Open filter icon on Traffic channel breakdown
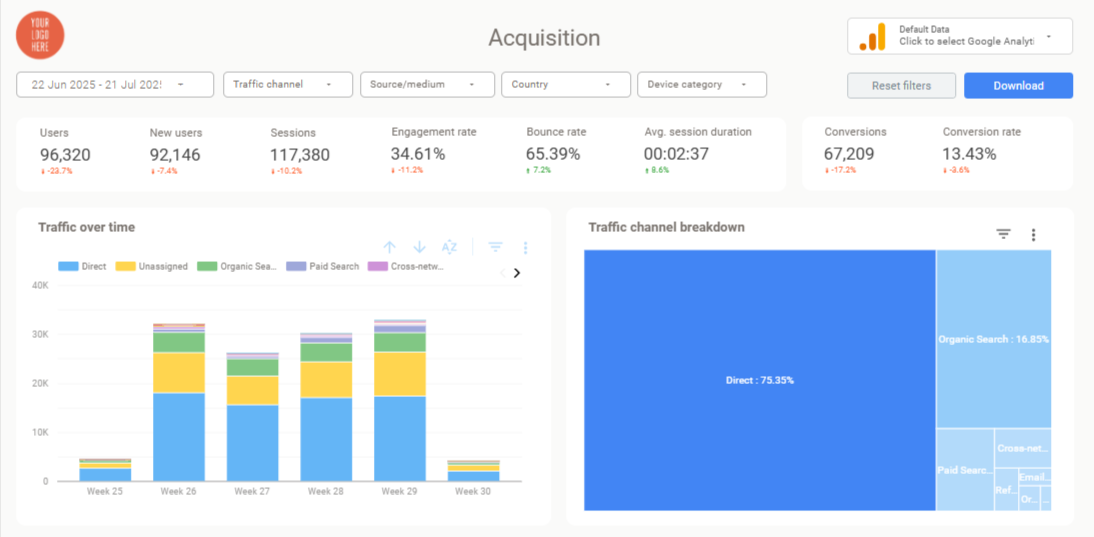 [x=1003, y=234]
